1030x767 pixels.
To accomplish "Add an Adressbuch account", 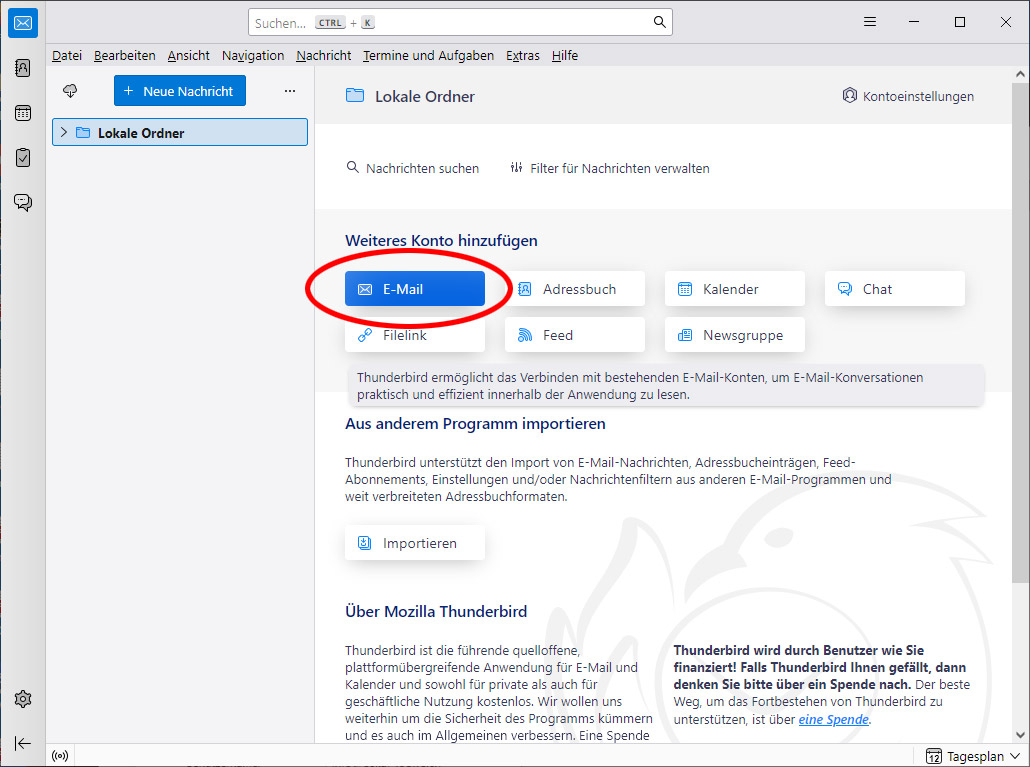I will [575, 289].
